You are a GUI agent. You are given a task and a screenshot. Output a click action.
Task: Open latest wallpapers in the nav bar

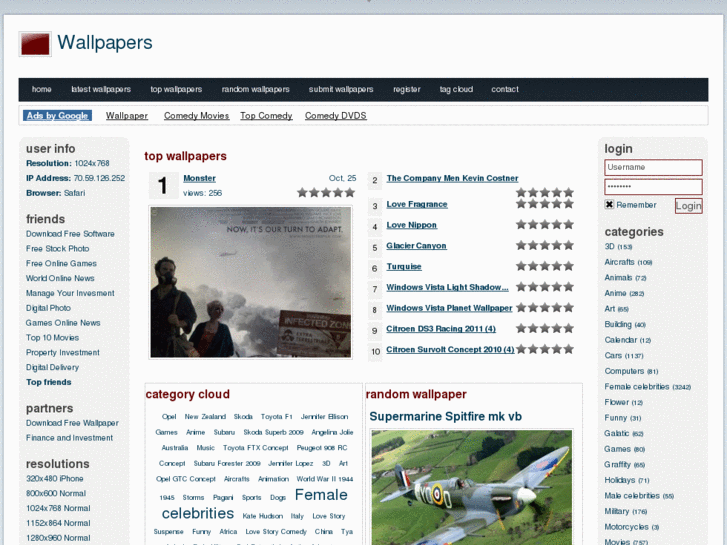click(x=101, y=89)
